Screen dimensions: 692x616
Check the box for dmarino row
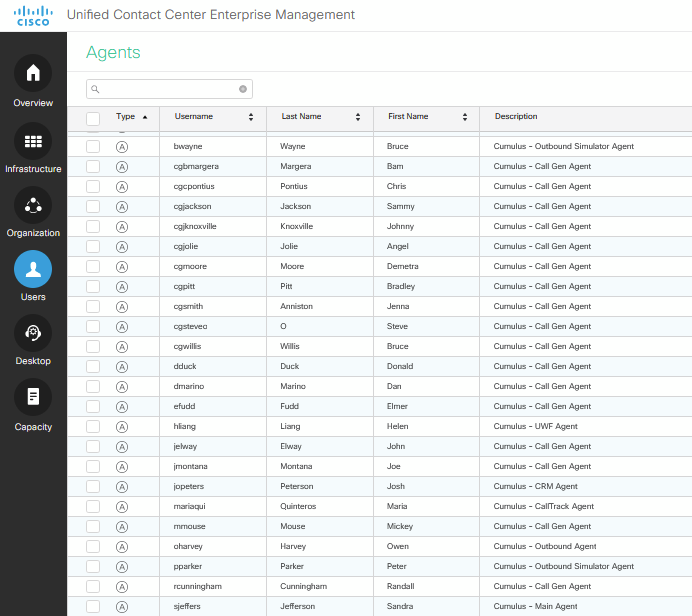pos(93,386)
